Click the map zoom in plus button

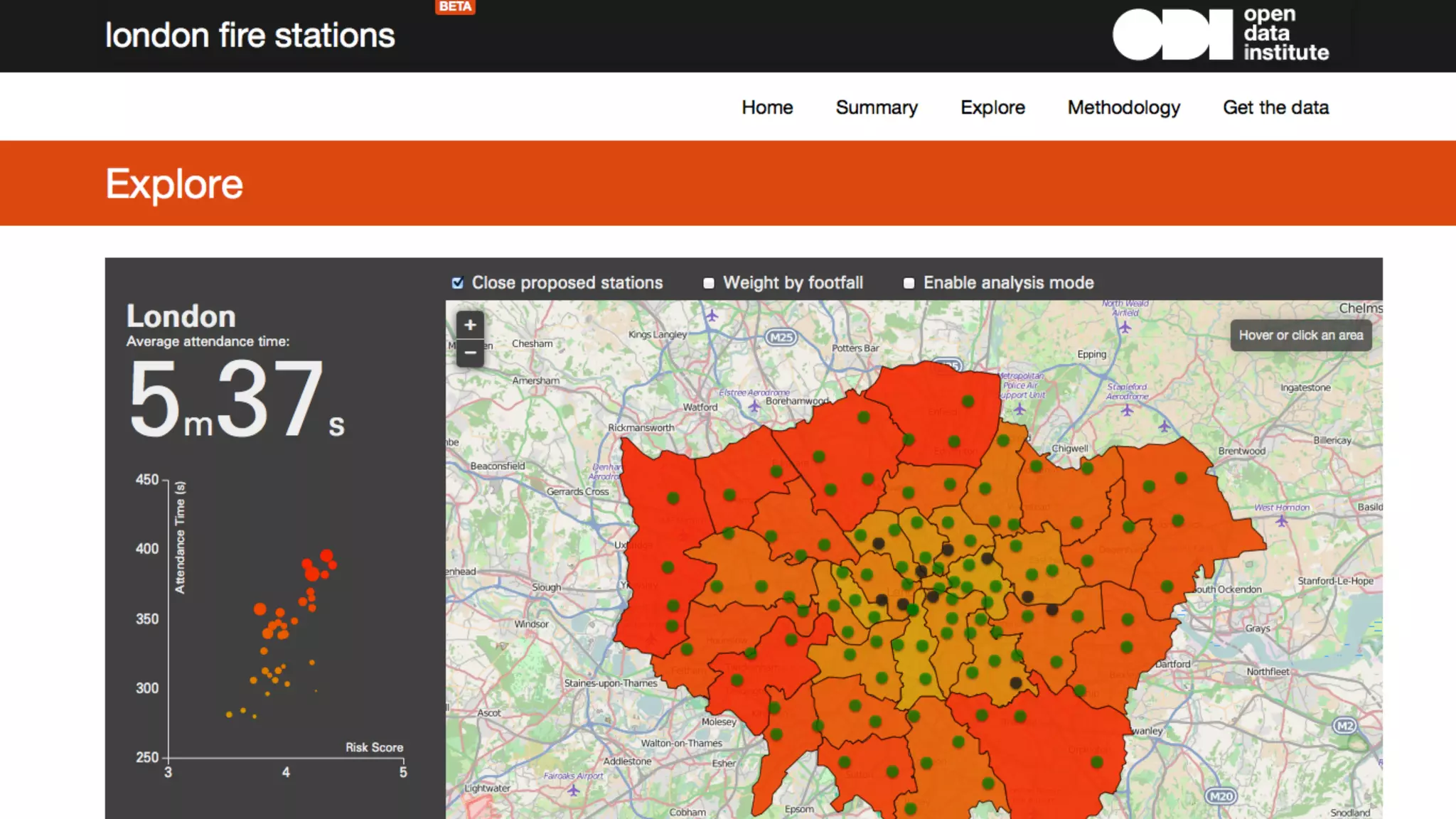pos(470,326)
